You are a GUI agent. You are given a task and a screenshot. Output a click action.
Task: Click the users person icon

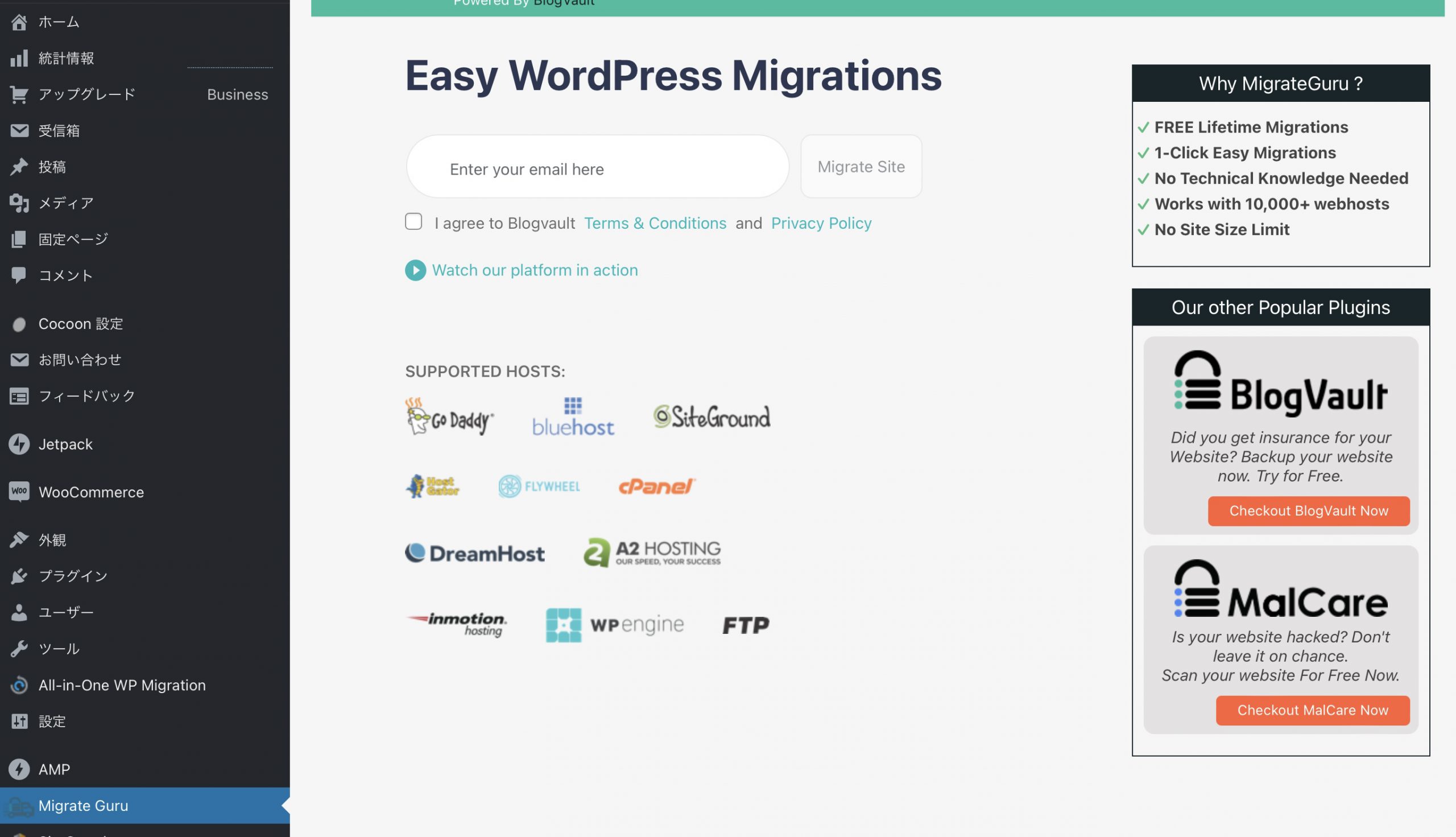pyautogui.click(x=19, y=612)
